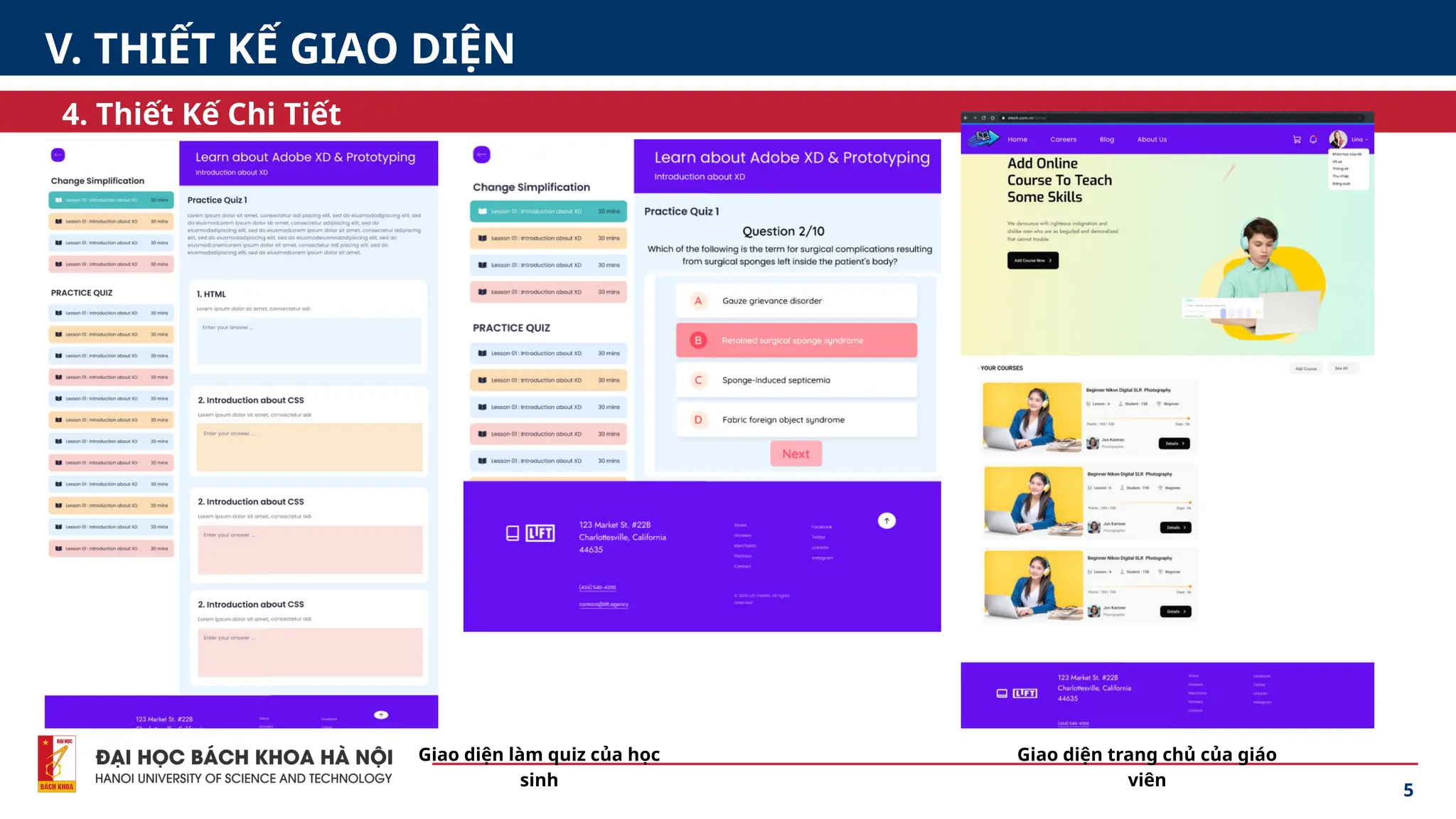Click the orange answer field under Introduction about CSS
The height and width of the screenshot is (819, 1456).
[309, 447]
